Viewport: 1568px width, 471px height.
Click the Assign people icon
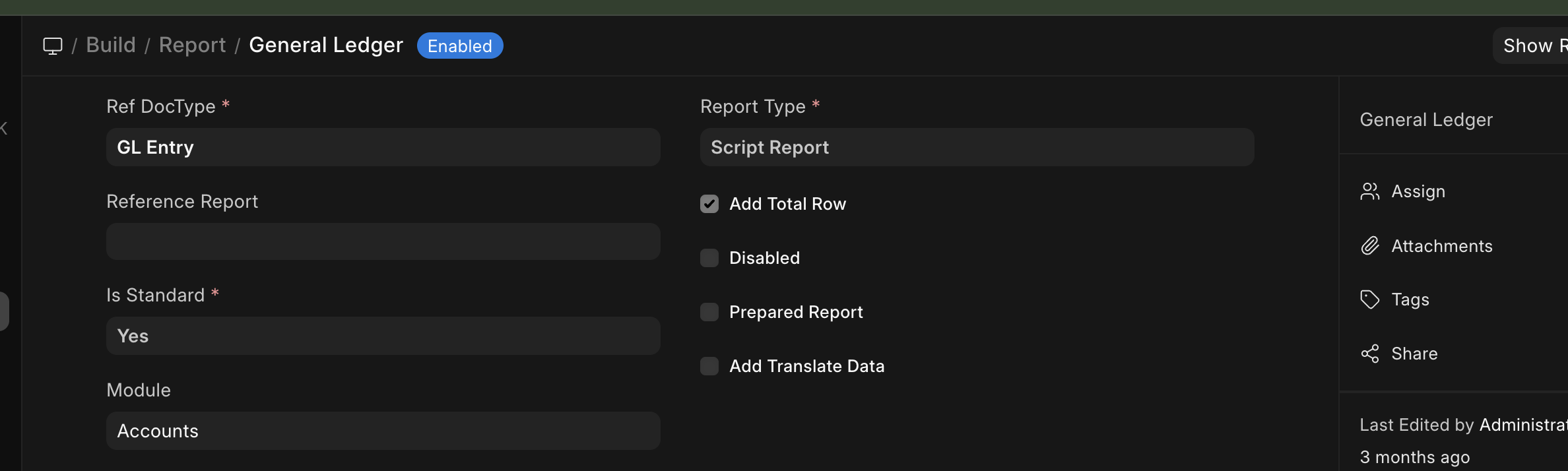pos(1370,191)
